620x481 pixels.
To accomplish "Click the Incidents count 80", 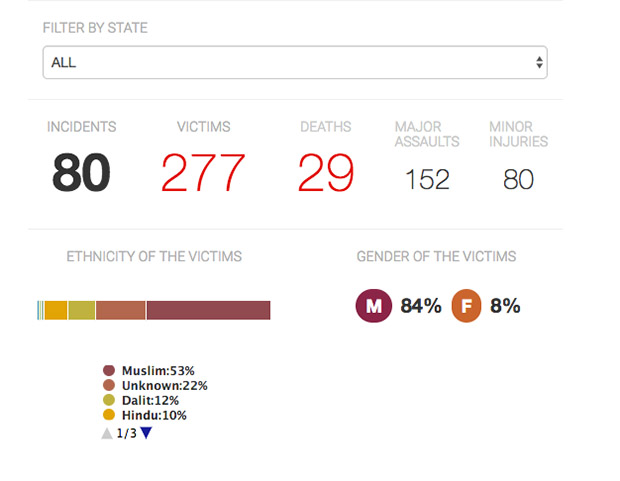I will pyautogui.click(x=81, y=173).
